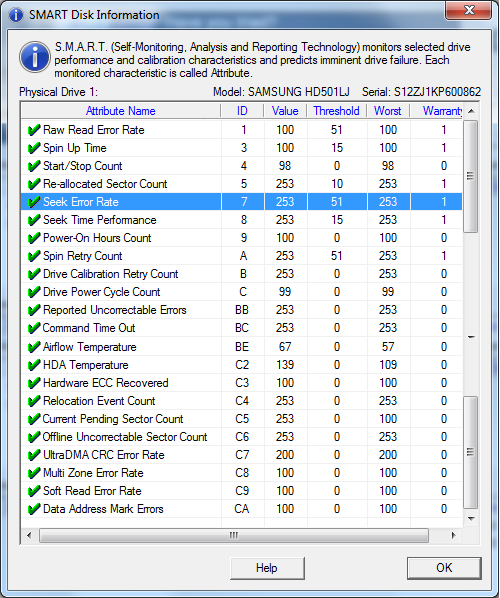Click the check icon beside UltraDMA CRC Error Rate

(x=34, y=455)
